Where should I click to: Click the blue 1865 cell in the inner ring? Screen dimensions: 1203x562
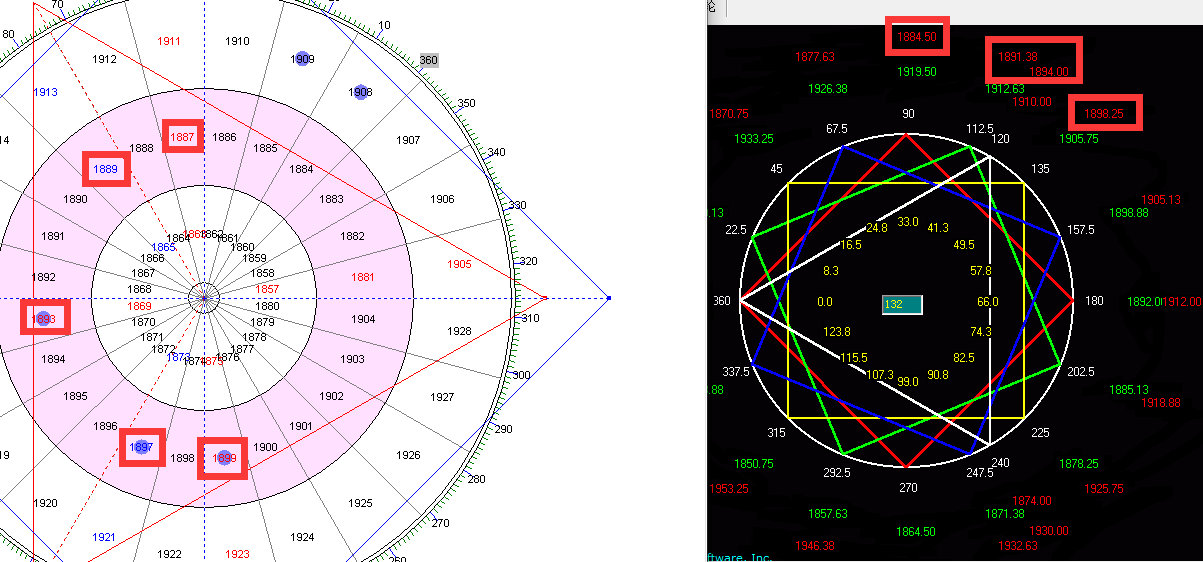point(163,246)
